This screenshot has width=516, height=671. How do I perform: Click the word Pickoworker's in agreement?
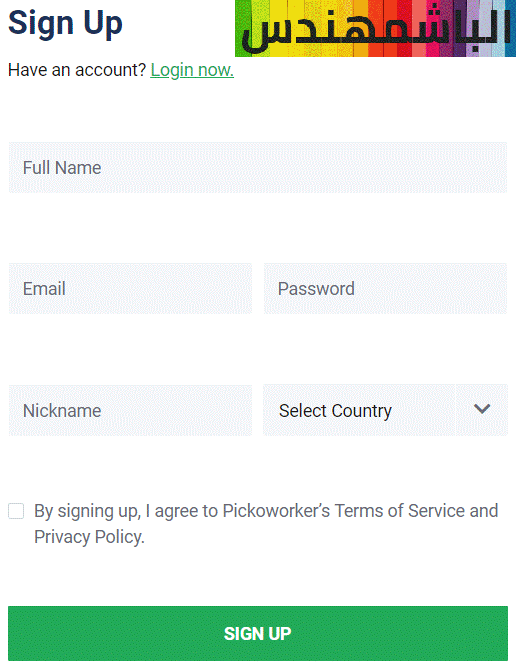coord(276,511)
